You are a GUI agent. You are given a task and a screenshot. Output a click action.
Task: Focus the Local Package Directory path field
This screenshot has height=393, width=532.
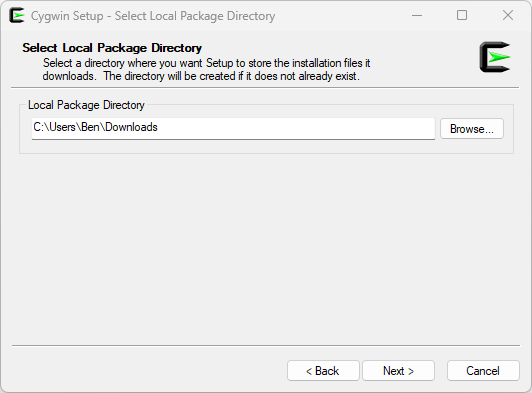click(x=233, y=129)
